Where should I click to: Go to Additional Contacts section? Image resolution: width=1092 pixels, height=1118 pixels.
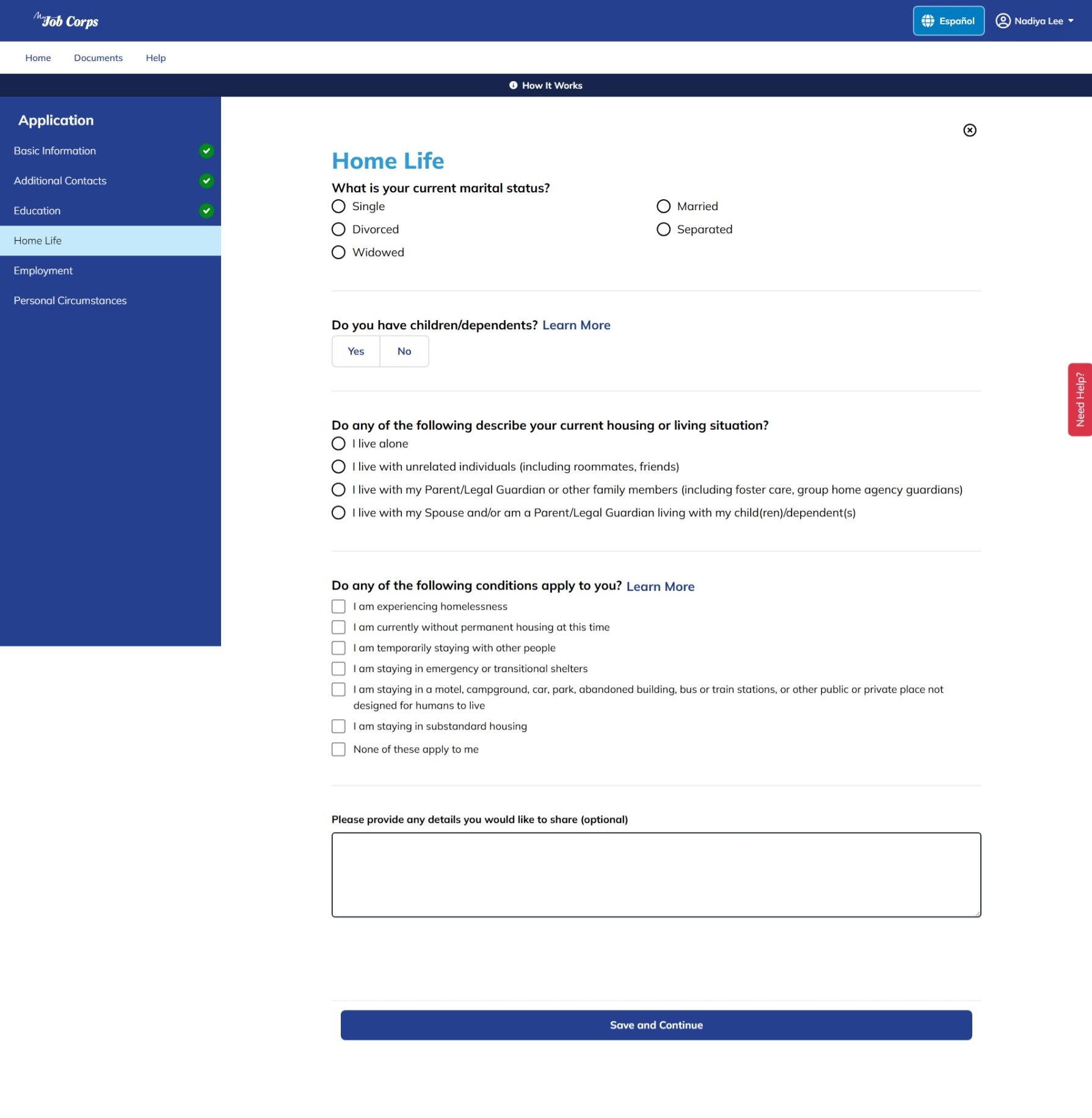point(111,181)
